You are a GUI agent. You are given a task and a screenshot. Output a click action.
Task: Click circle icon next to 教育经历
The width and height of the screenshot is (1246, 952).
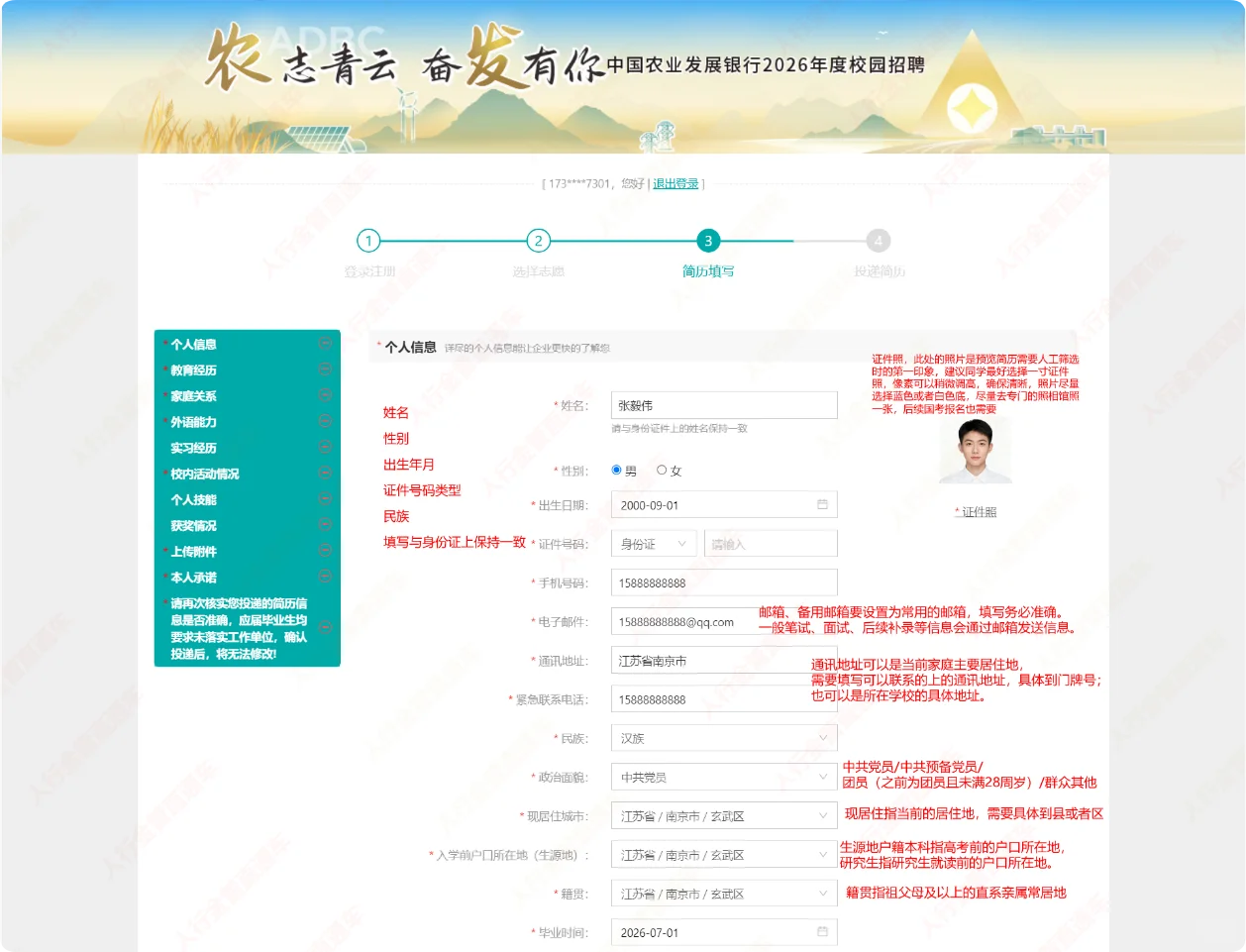pos(325,370)
